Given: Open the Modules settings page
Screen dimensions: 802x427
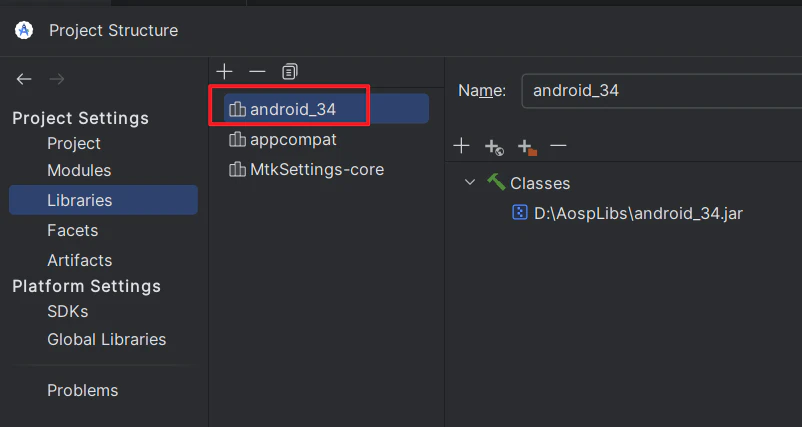Looking at the screenshot, I should click(x=79, y=170).
